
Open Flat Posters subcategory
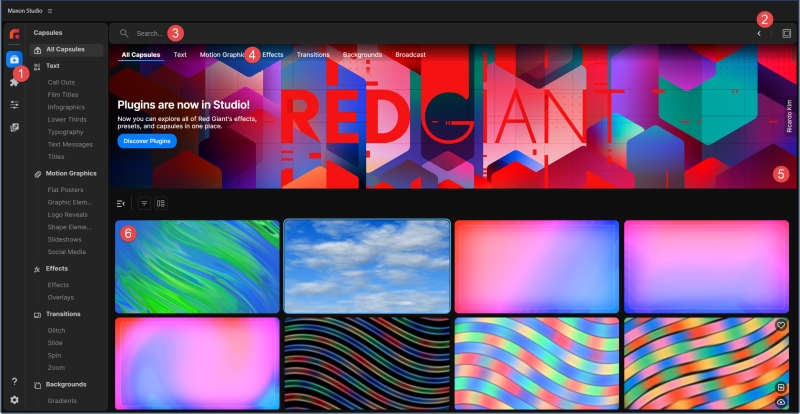[x=65, y=190]
